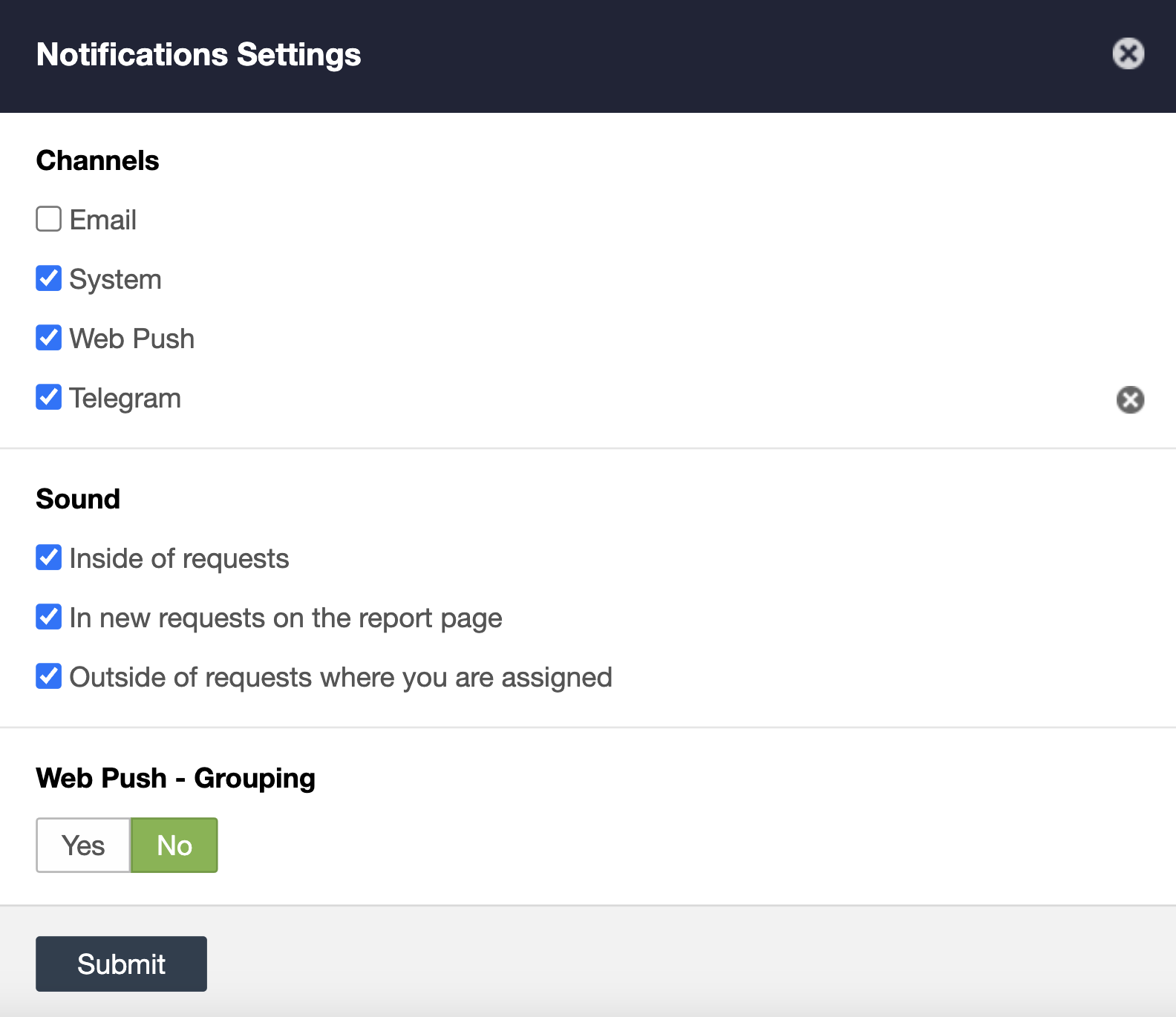Image resolution: width=1176 pixels, height=1017 pixels.
Task: Toggle the Web Push channel checkbox
Action: (x=49, y=338)
